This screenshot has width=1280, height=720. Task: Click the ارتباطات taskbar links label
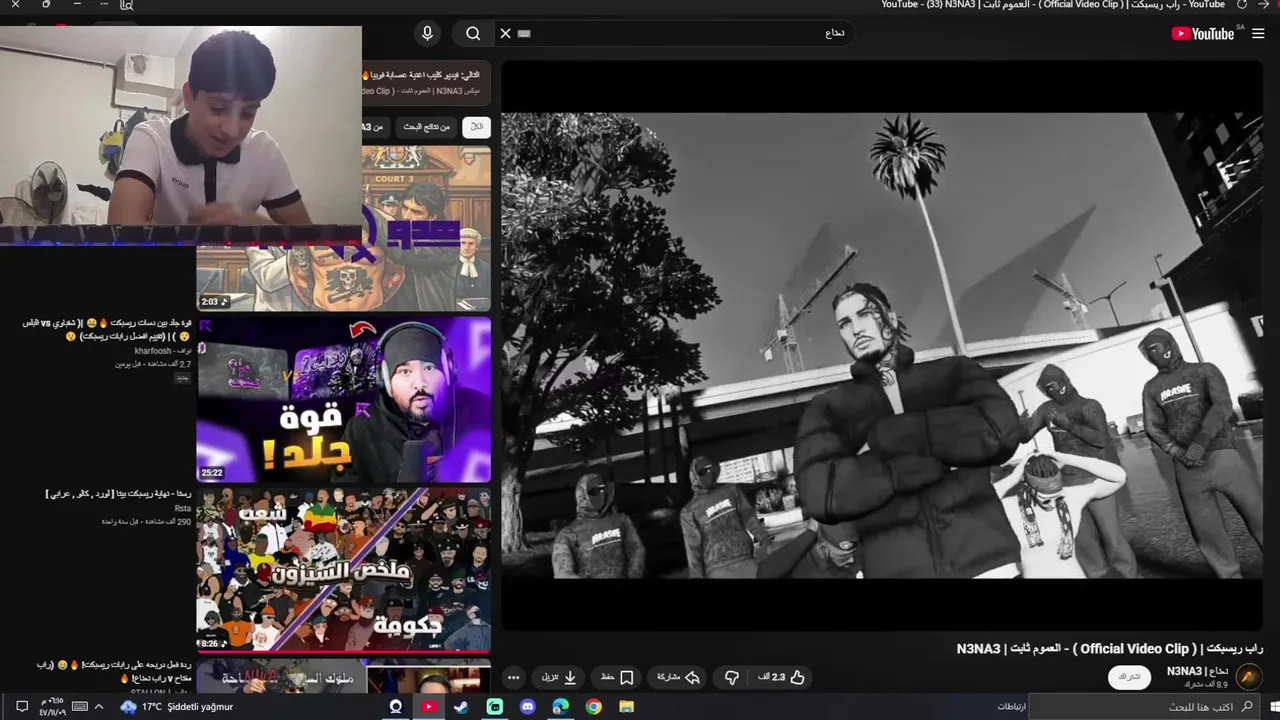click(x=1011, y=706)
